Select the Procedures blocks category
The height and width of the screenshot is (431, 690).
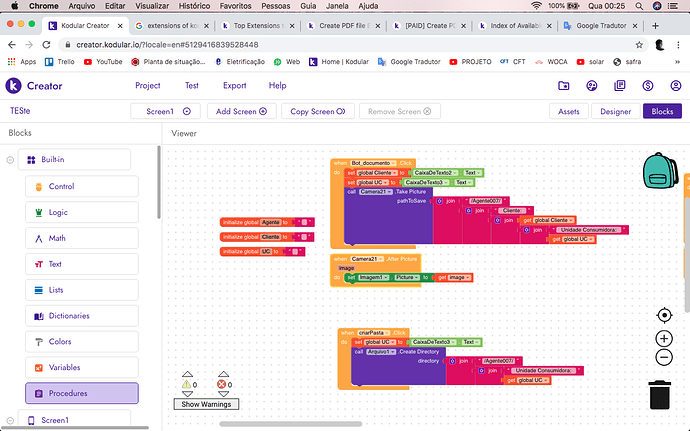point(82,393)
